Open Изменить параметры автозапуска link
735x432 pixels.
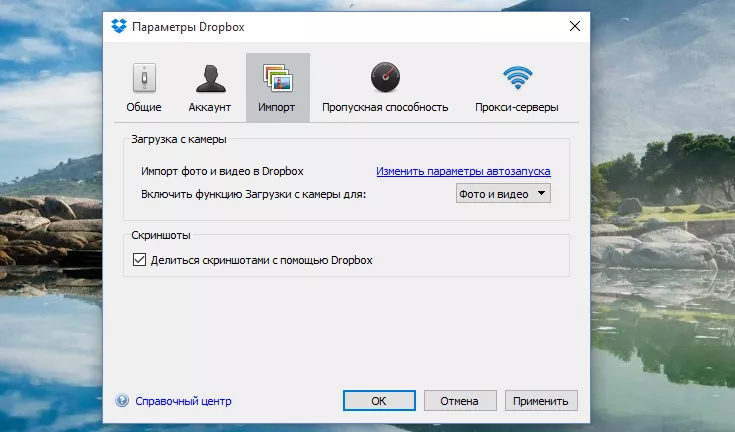(463, 171)
